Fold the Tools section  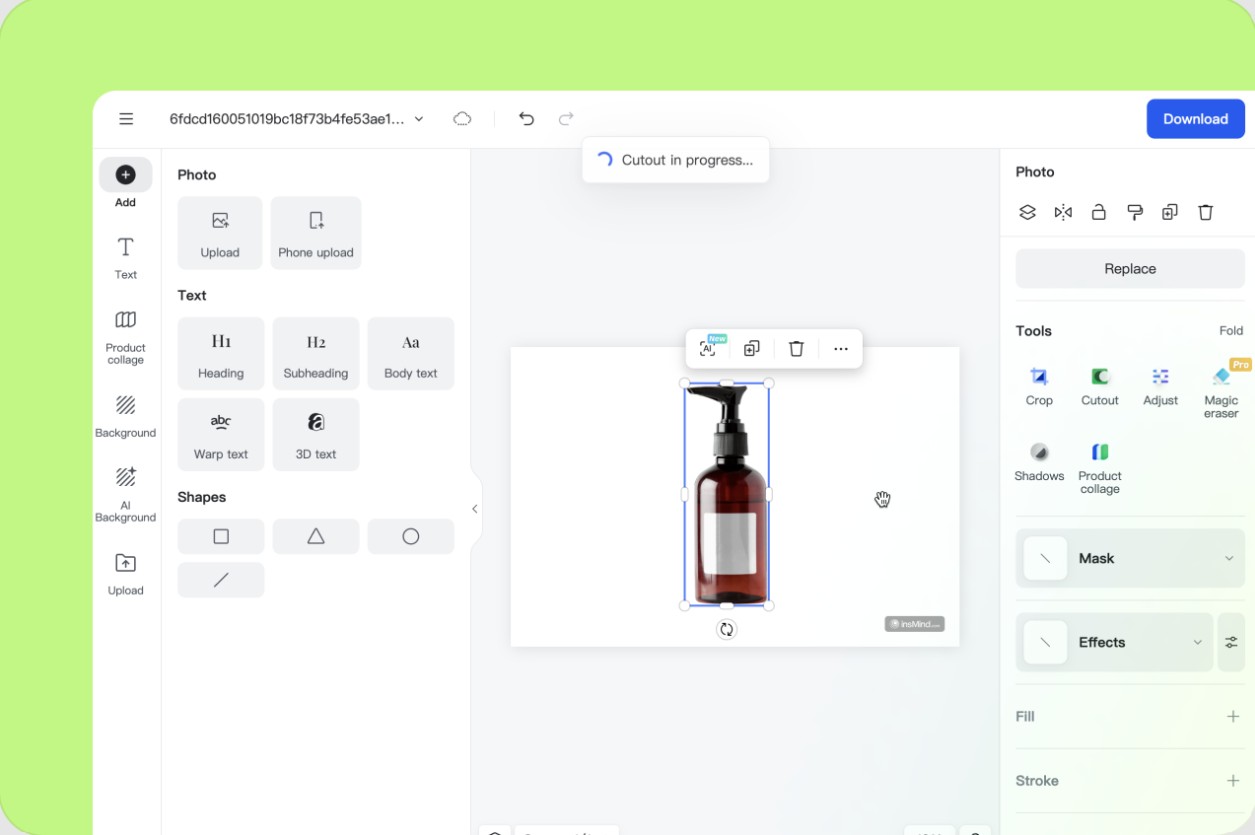tap(1231, 331)
